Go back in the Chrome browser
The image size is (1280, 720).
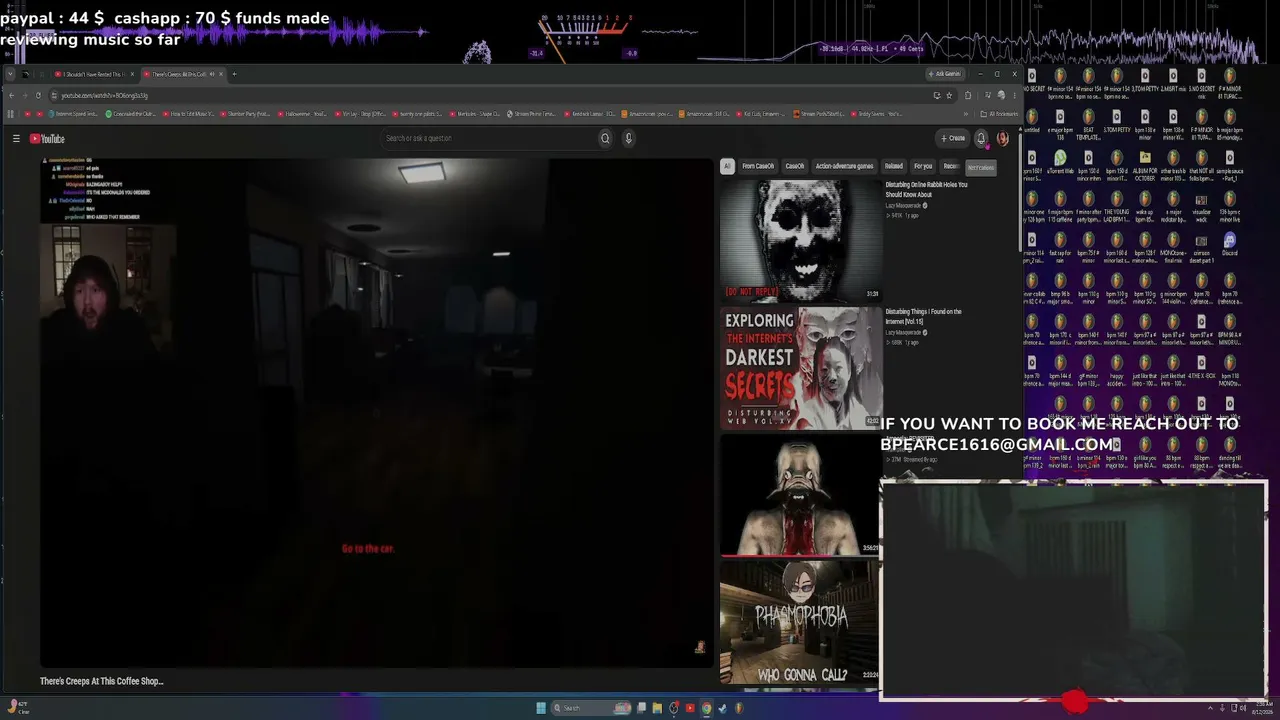click(x=11, y=95)
